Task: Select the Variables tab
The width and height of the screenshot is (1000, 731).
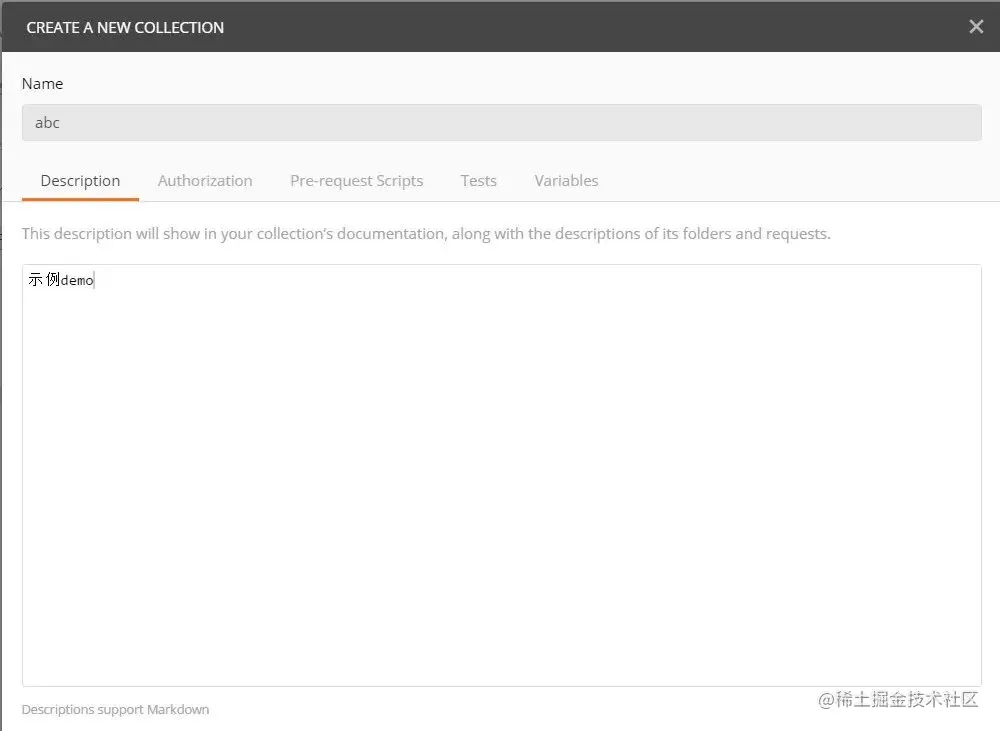Action: [566, 181]
